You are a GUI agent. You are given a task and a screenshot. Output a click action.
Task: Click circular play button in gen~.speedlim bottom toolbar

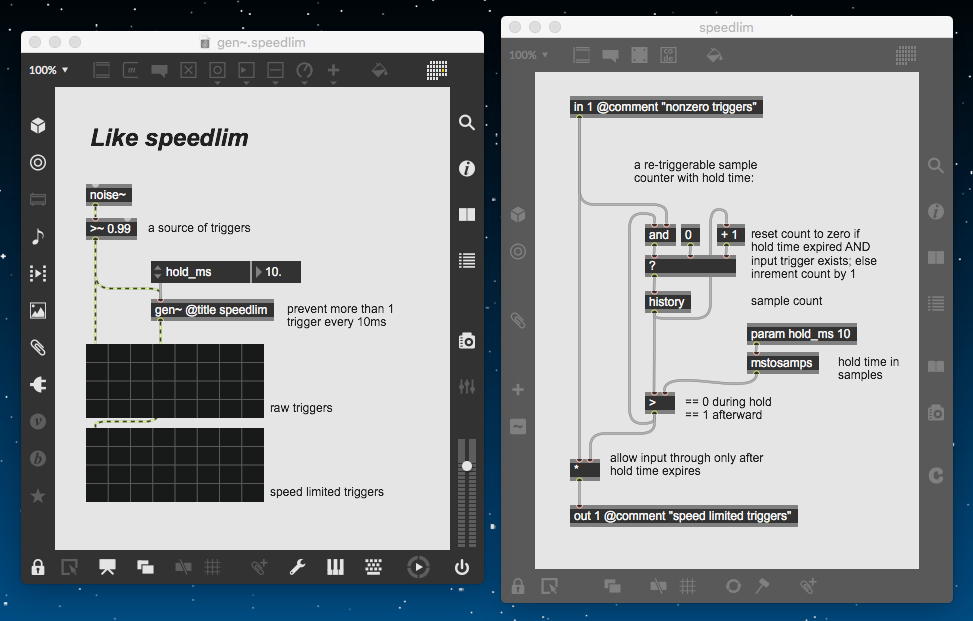(x=418, y=567)
